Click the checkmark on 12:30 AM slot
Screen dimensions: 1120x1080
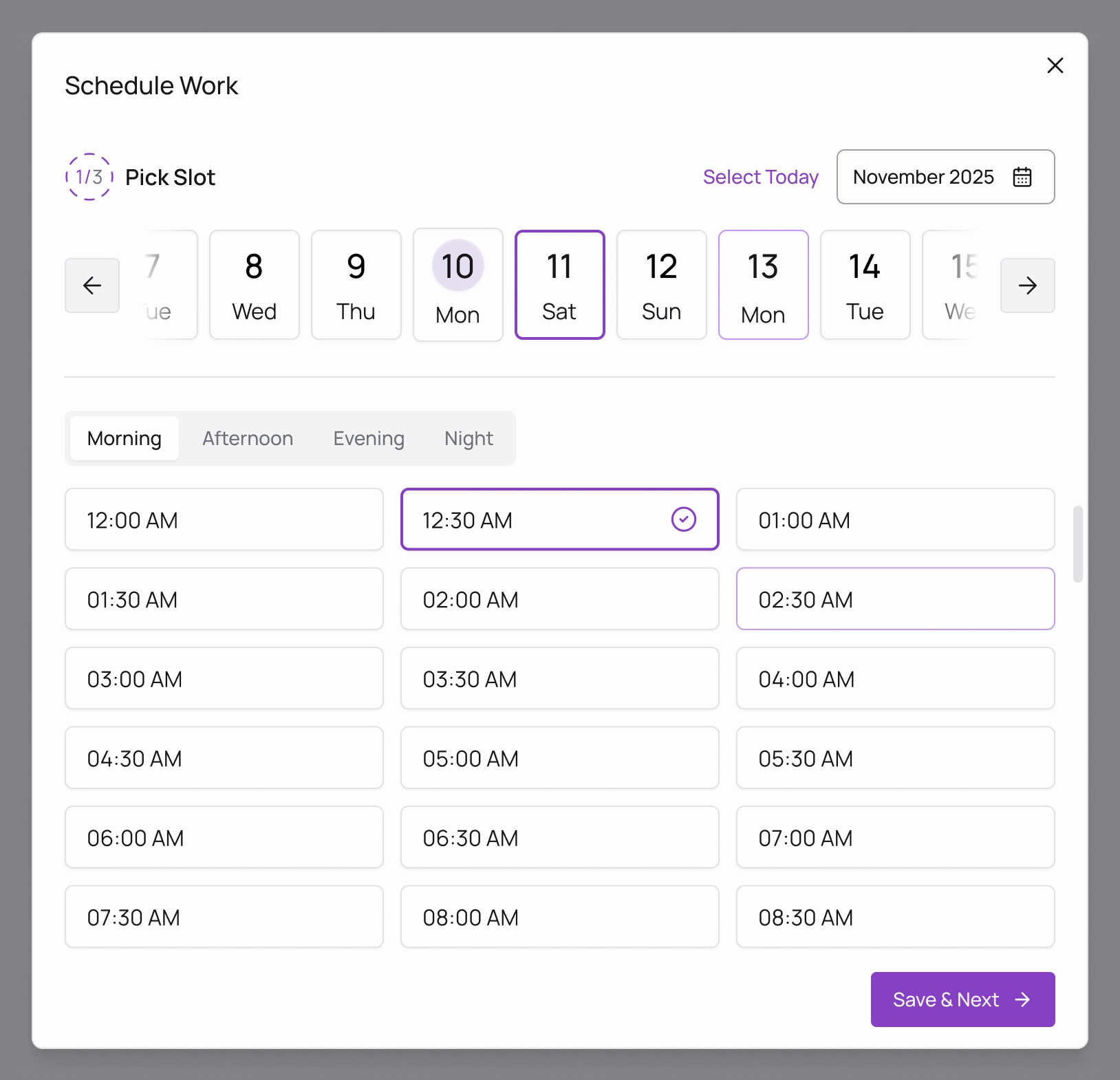tap(684, 519)
